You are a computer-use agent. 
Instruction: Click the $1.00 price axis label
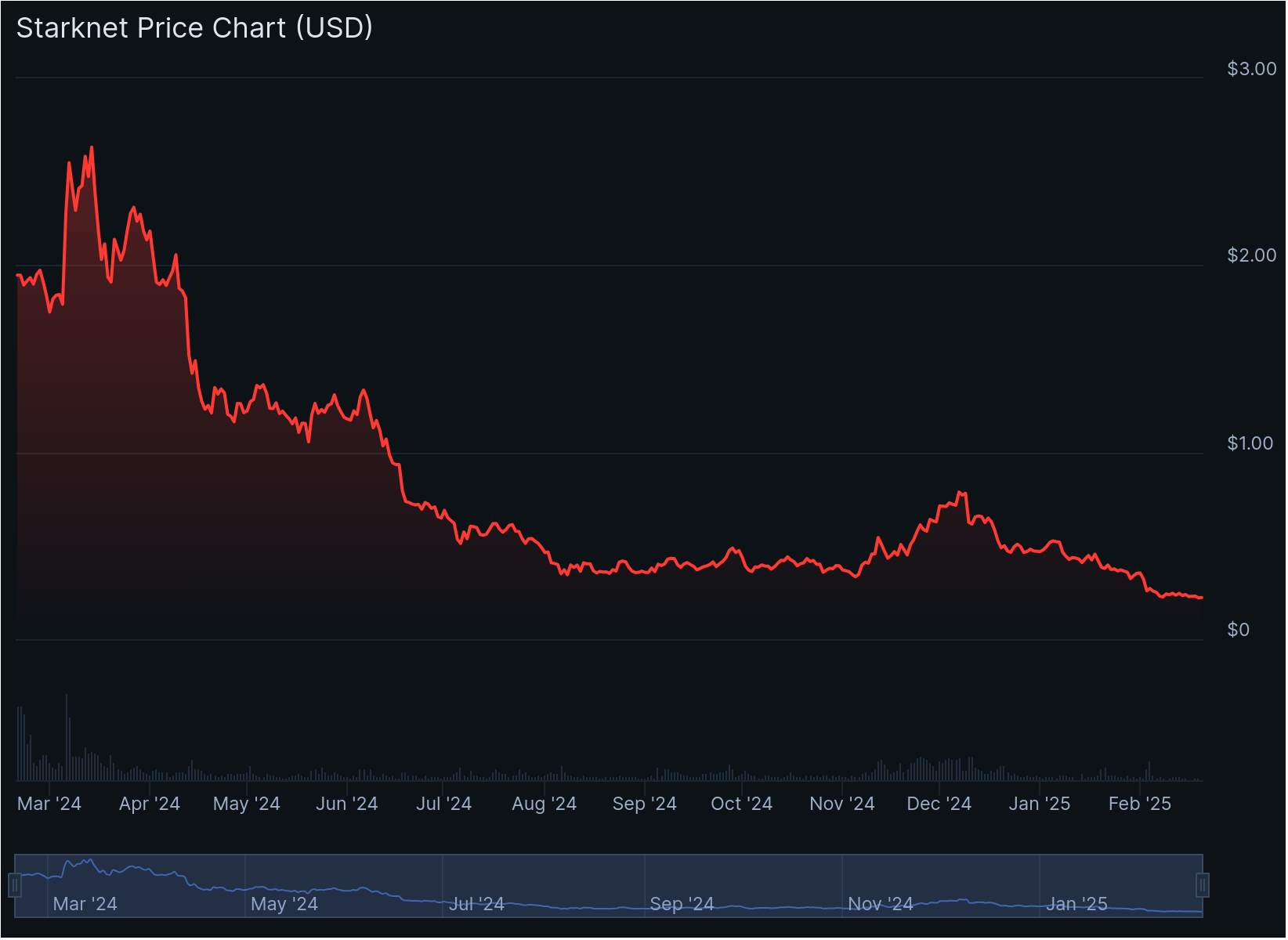[1250, 443]
